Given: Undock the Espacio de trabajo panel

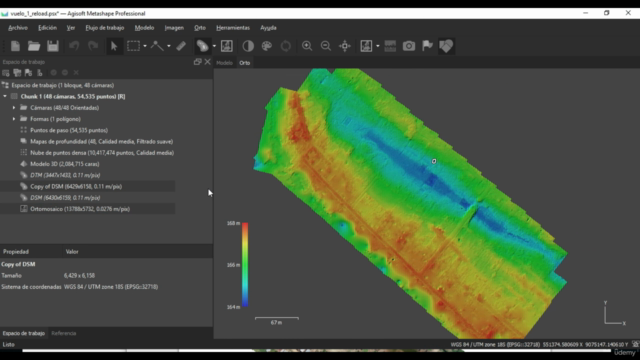Looking at the screenshot, I should coord(198,62).
